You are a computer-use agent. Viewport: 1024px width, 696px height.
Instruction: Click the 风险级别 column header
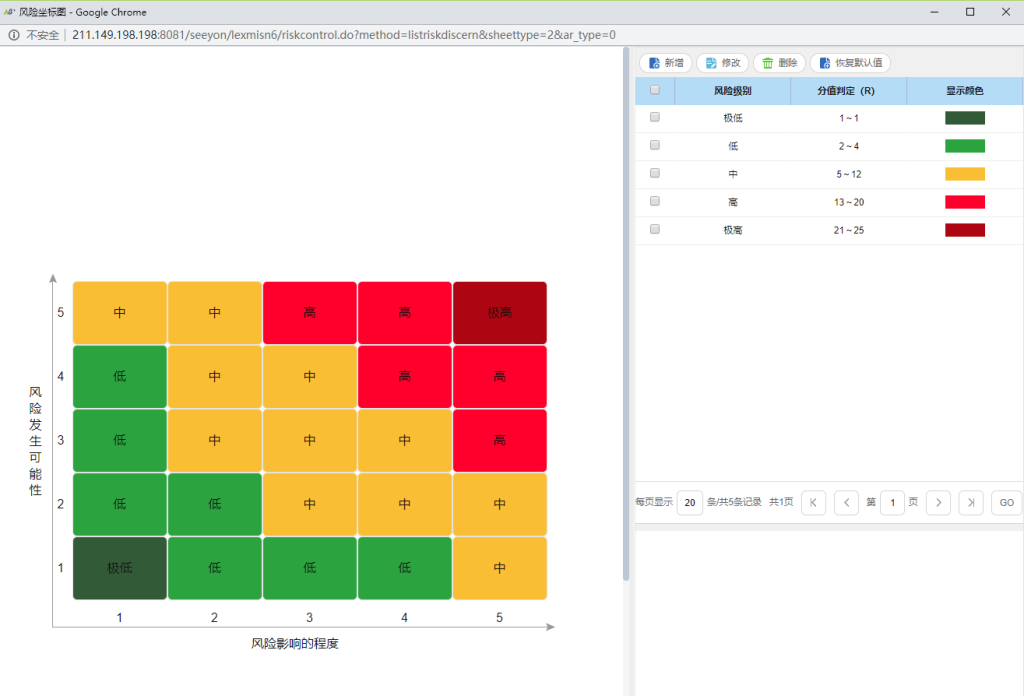pos(732,91)
